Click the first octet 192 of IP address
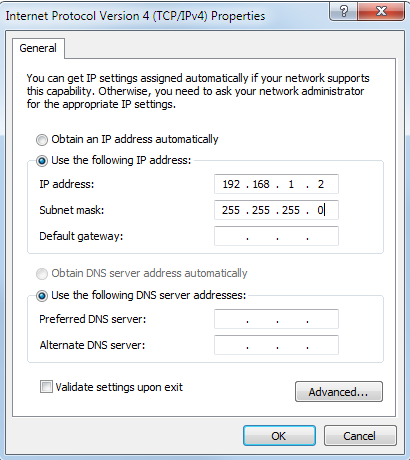Screen dimensions: 410x460 coord(231,184)
